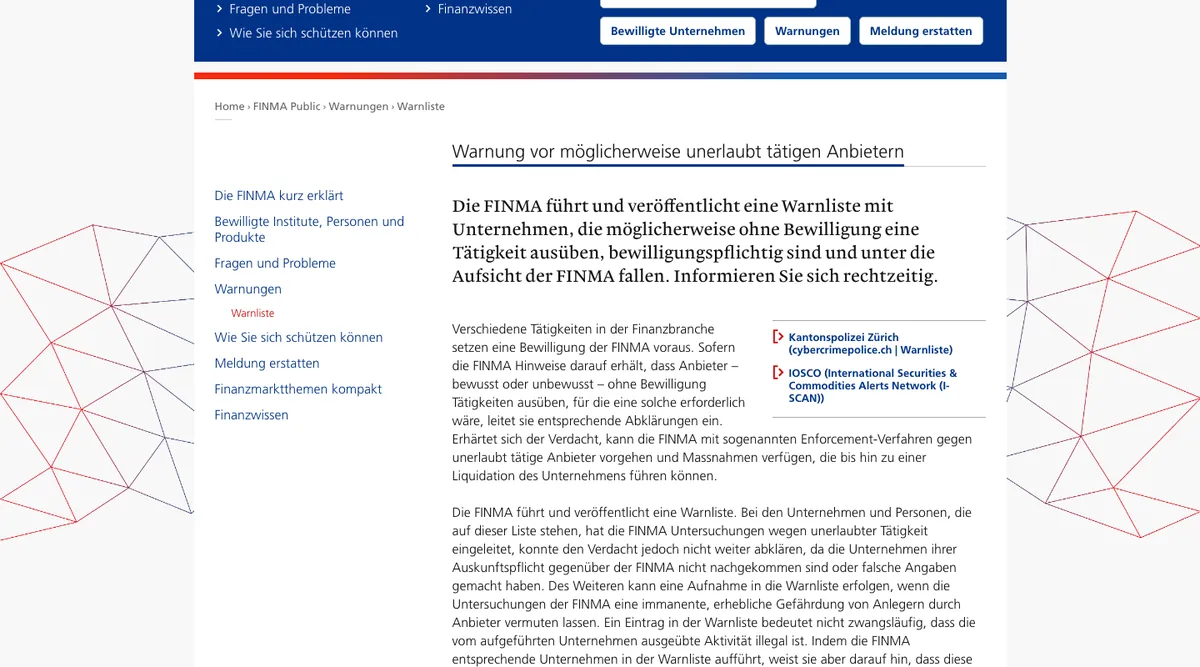Open Wie Sie sich schützen können sidebar item
Image resolution: width=1200 pixels, height=667 pixels.
coord(298,338)
